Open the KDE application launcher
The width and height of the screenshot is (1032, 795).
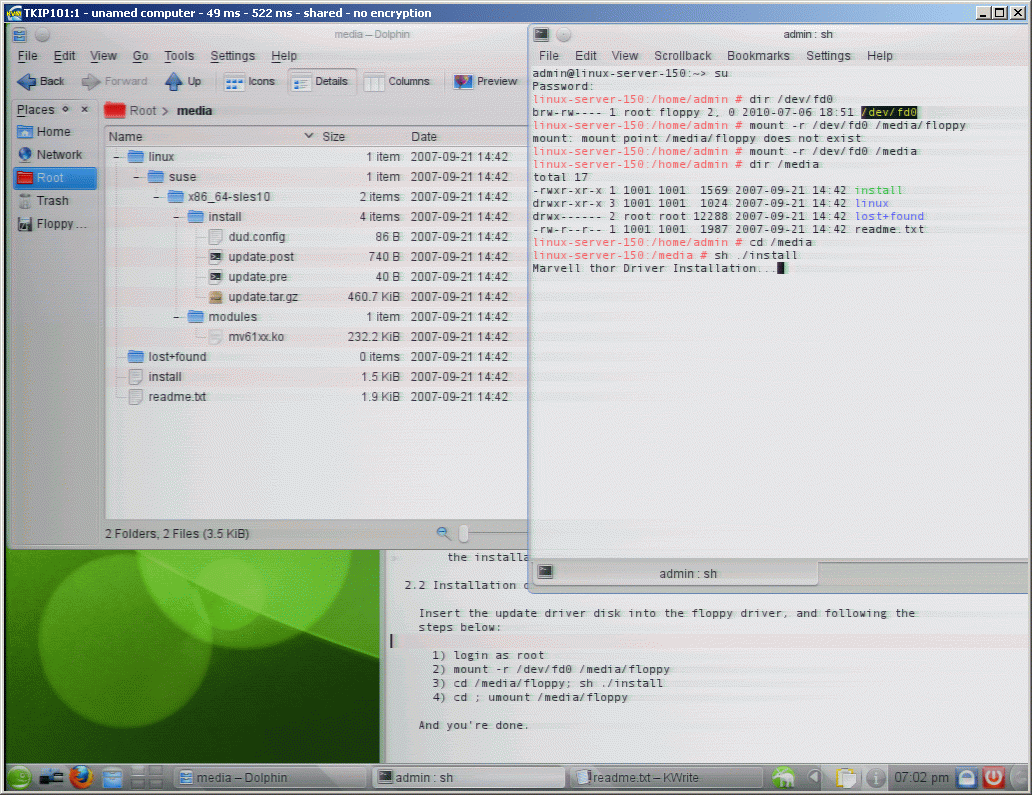click(19, 778)
